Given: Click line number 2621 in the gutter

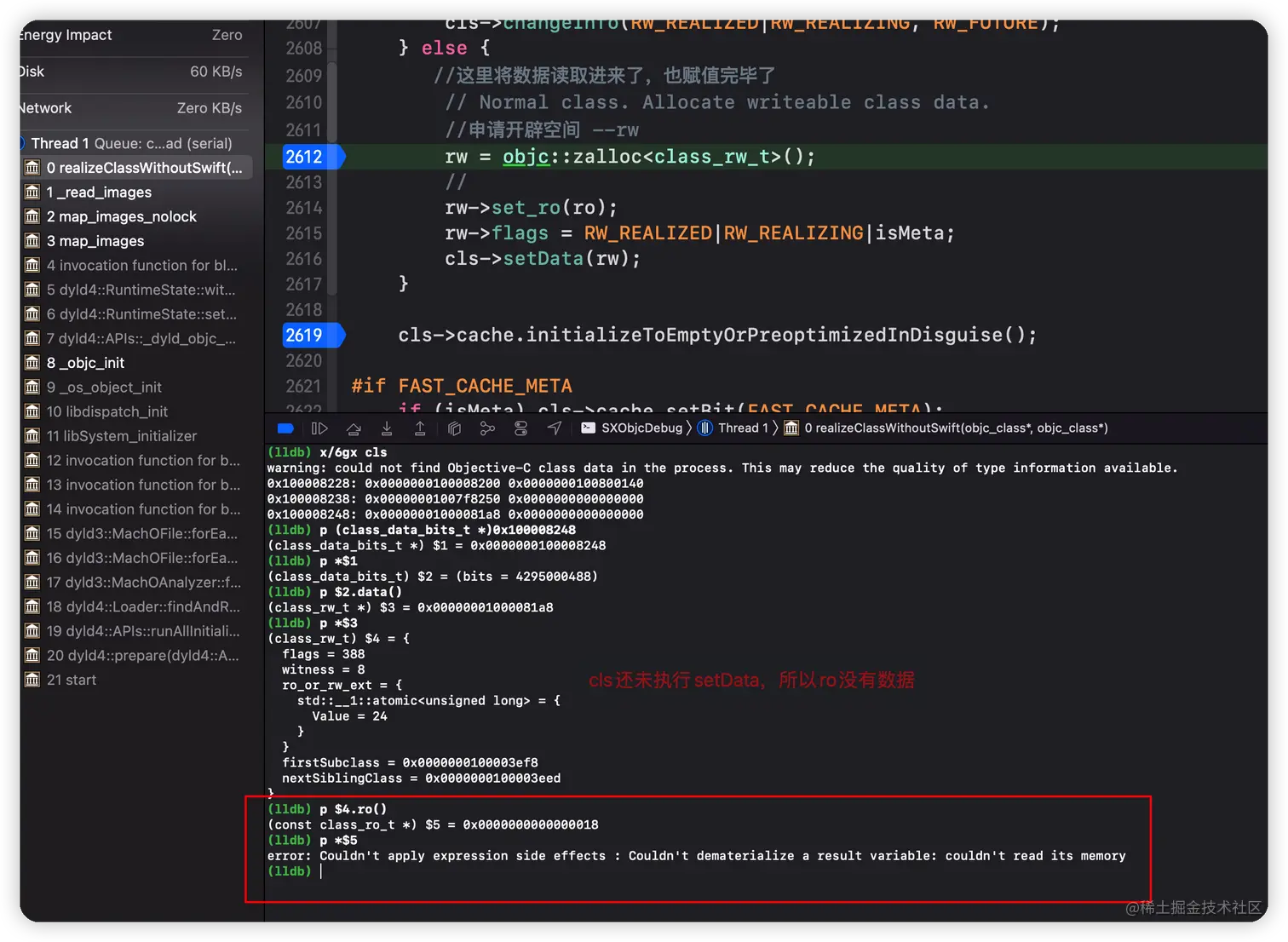Looking at the screenshot, I should point(304,387).
